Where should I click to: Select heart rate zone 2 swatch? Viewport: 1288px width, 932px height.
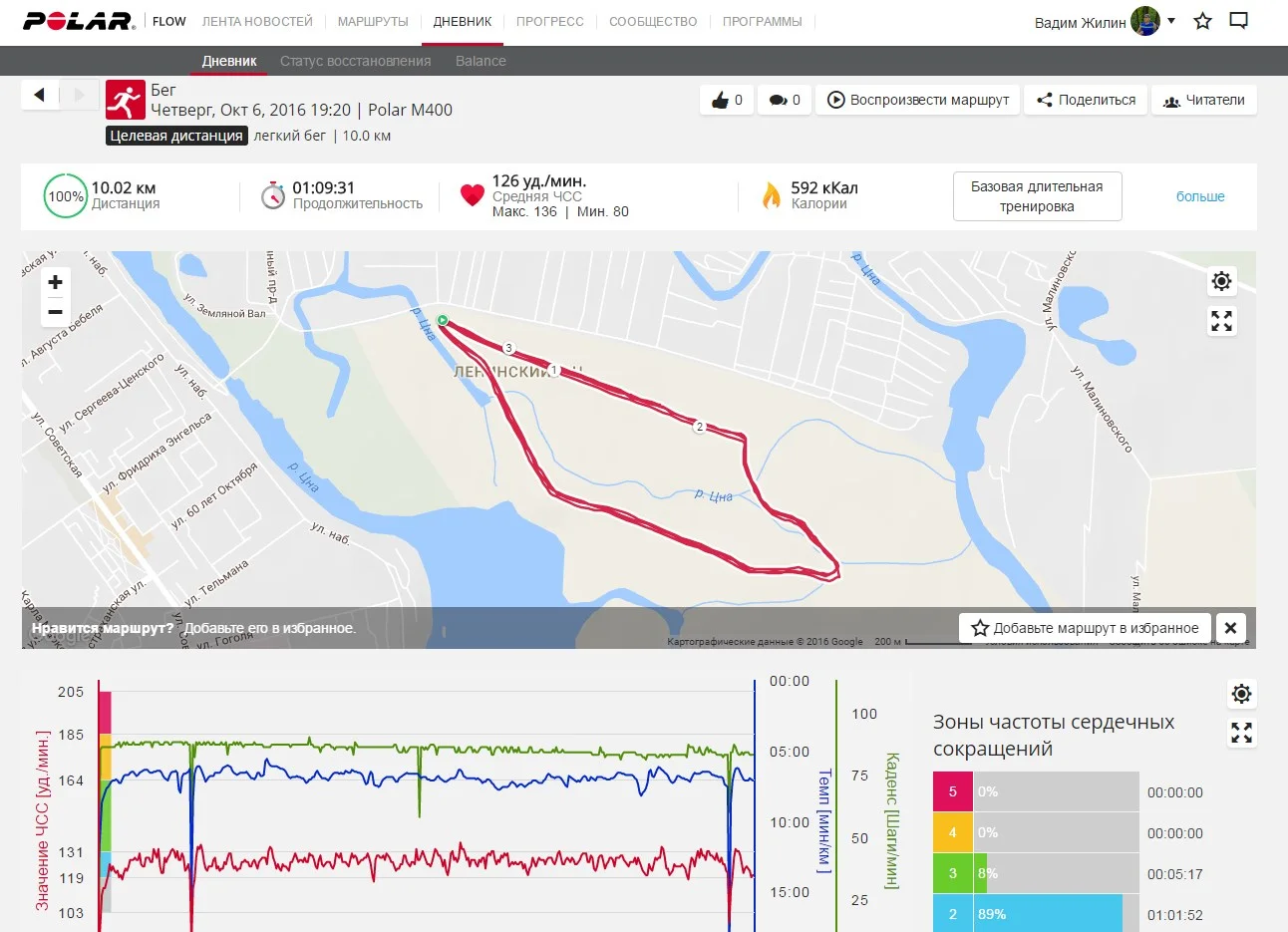coord(953,914)
